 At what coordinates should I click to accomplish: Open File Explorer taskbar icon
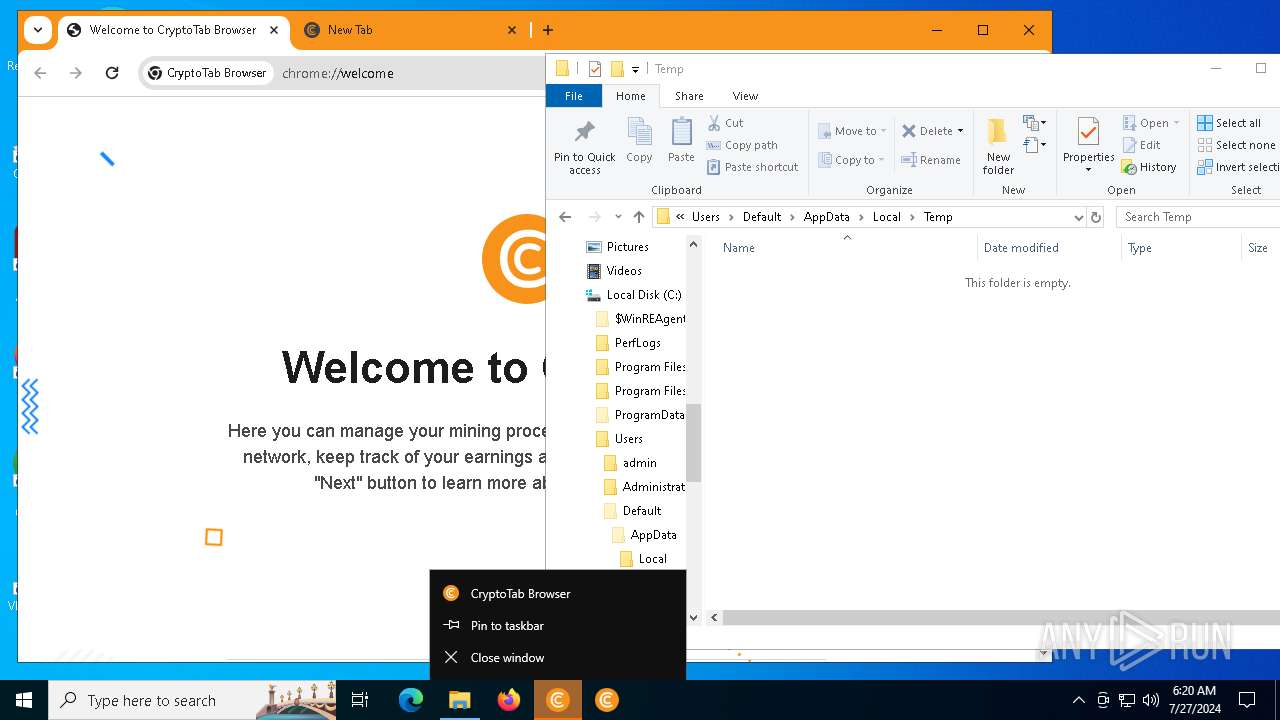[x=460, y=700]
